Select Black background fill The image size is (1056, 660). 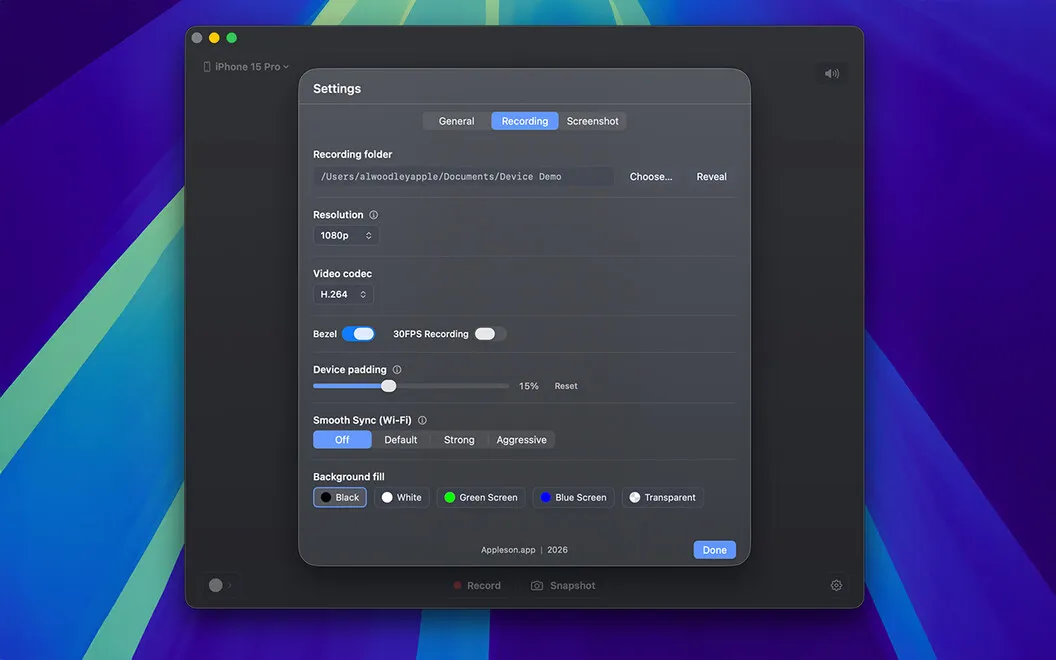point(340,498)
